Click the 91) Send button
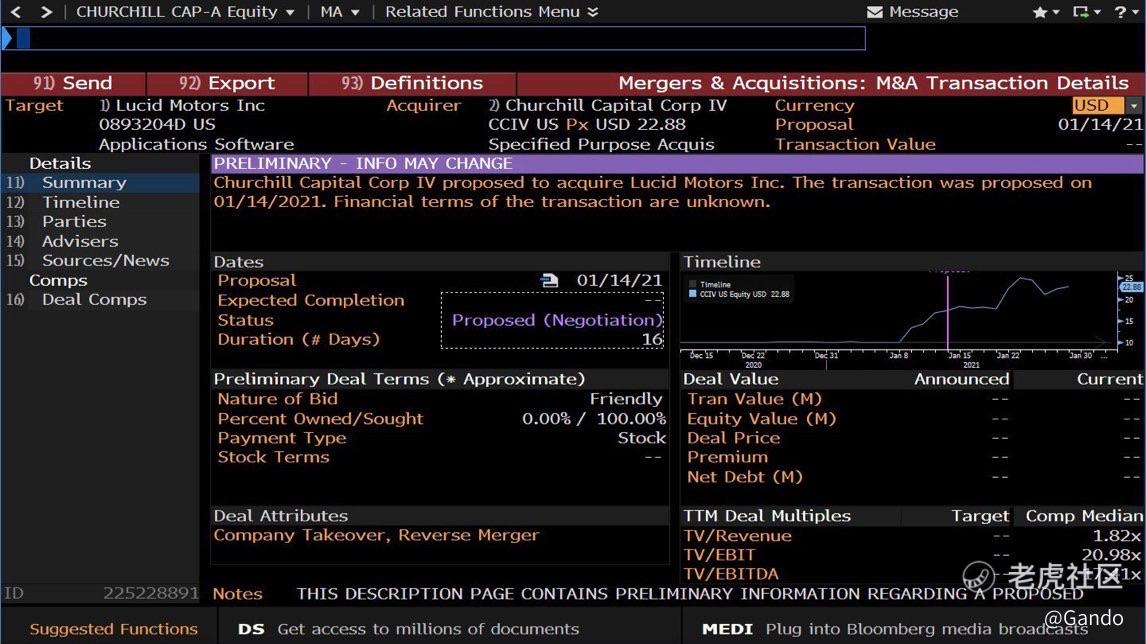Image resolution: width=1146 pixels, height=644 pixels. coord(73,83)
